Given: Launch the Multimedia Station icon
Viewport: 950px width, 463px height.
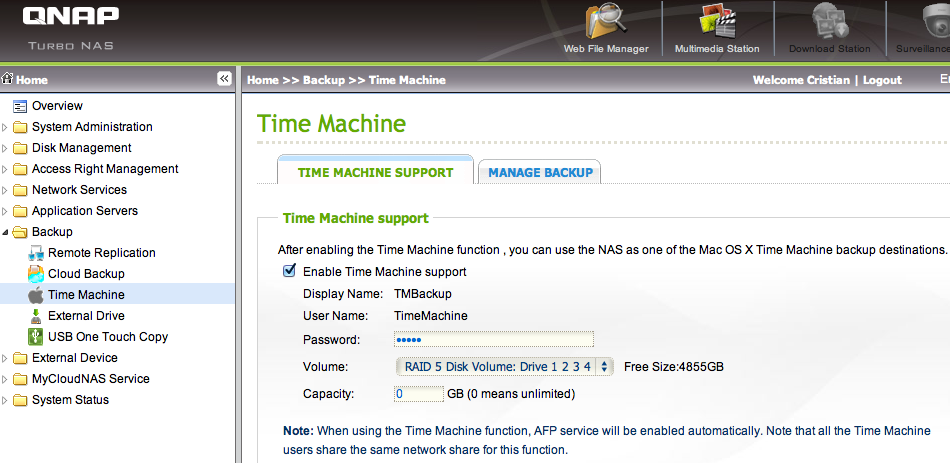Looking at the screenshot, I should 716,22.
